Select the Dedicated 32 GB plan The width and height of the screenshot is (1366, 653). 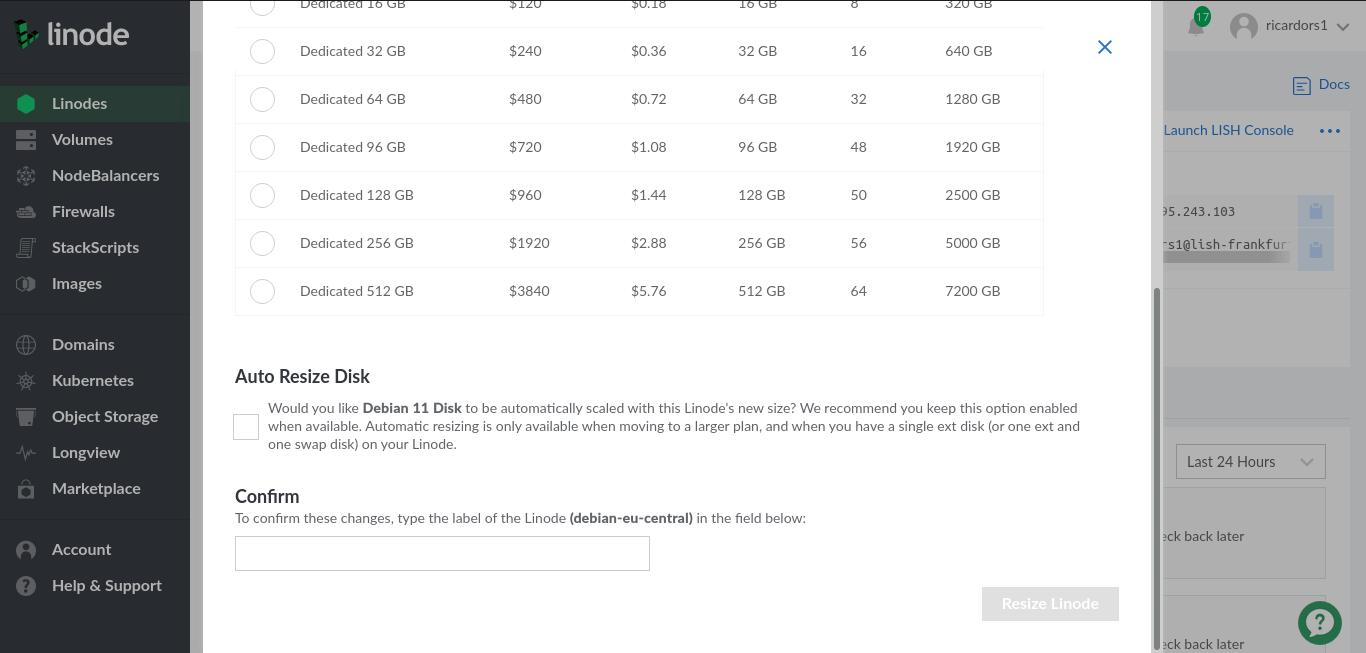[262, 51]
